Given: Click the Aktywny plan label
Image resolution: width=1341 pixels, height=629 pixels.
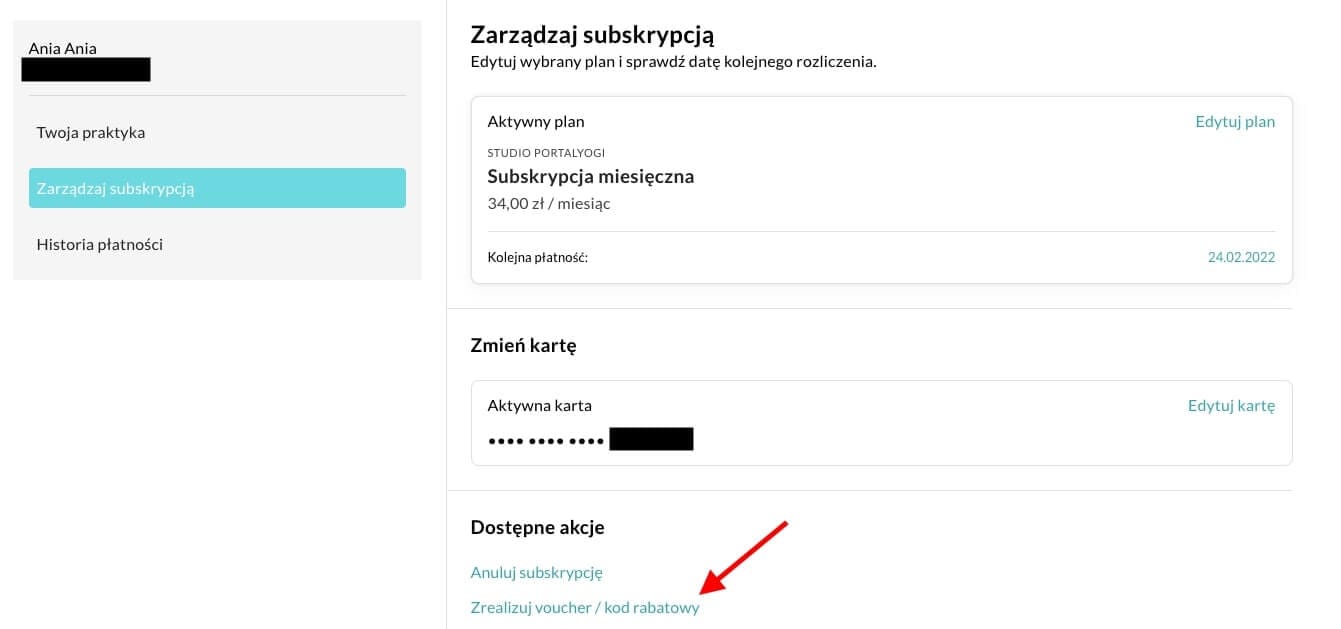Looking at the screenshot, I should pos(536,122).
